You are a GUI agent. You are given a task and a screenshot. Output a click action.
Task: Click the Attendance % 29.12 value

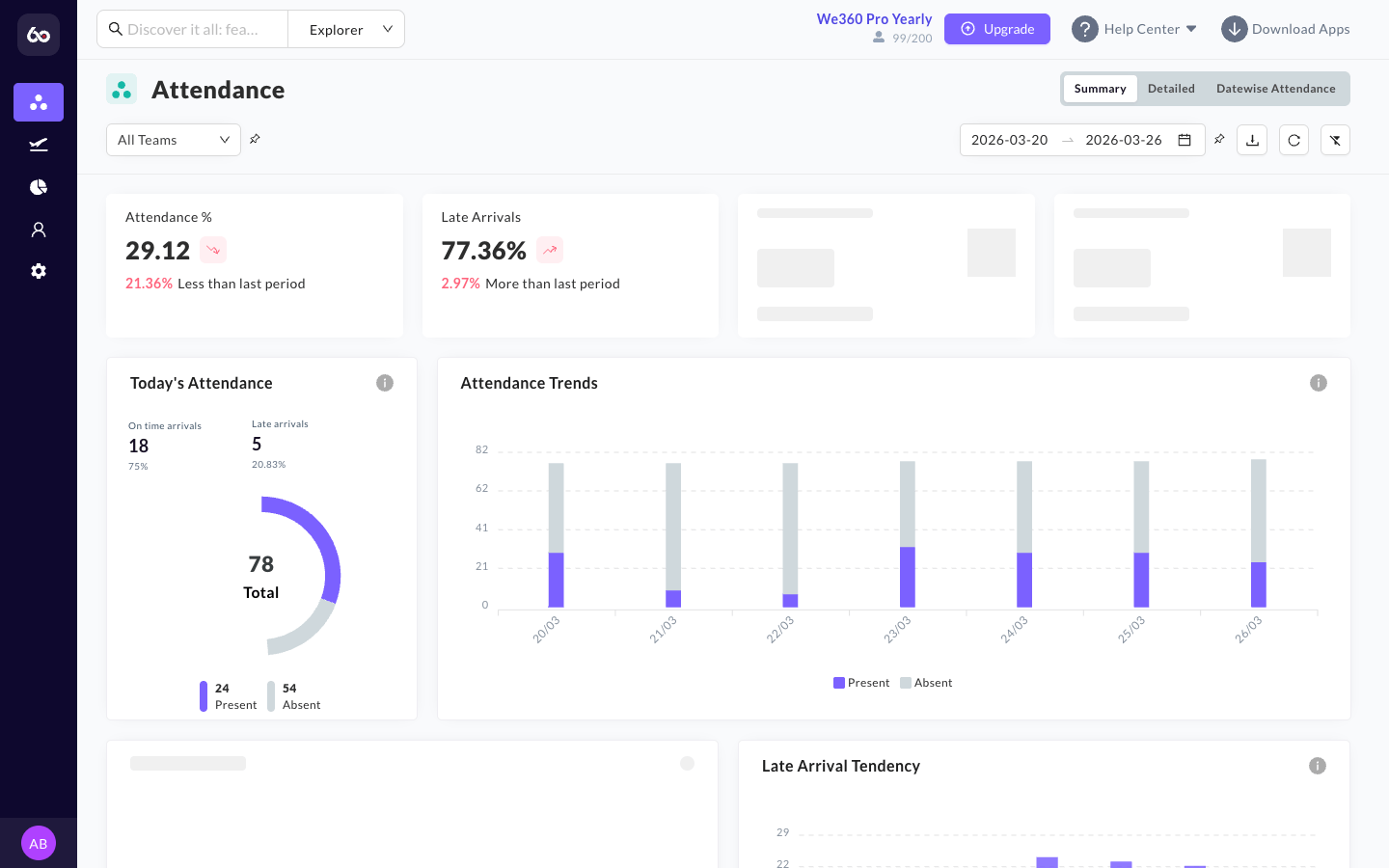pos(157,251)
